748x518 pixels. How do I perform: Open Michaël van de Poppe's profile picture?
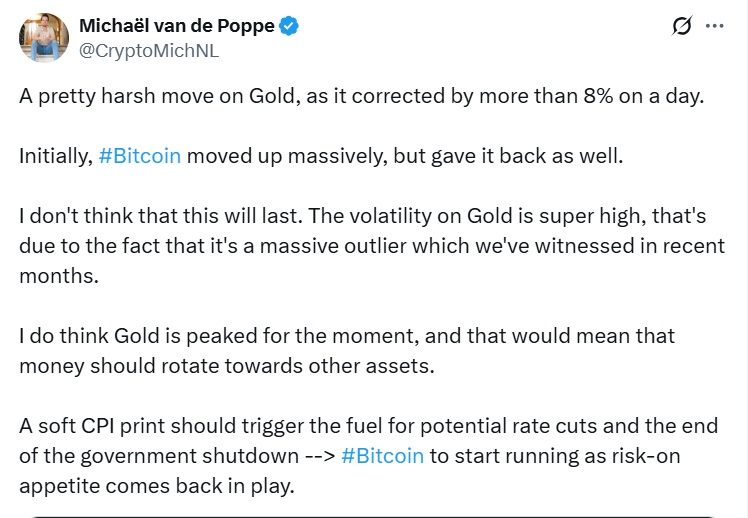pos(42,38)
